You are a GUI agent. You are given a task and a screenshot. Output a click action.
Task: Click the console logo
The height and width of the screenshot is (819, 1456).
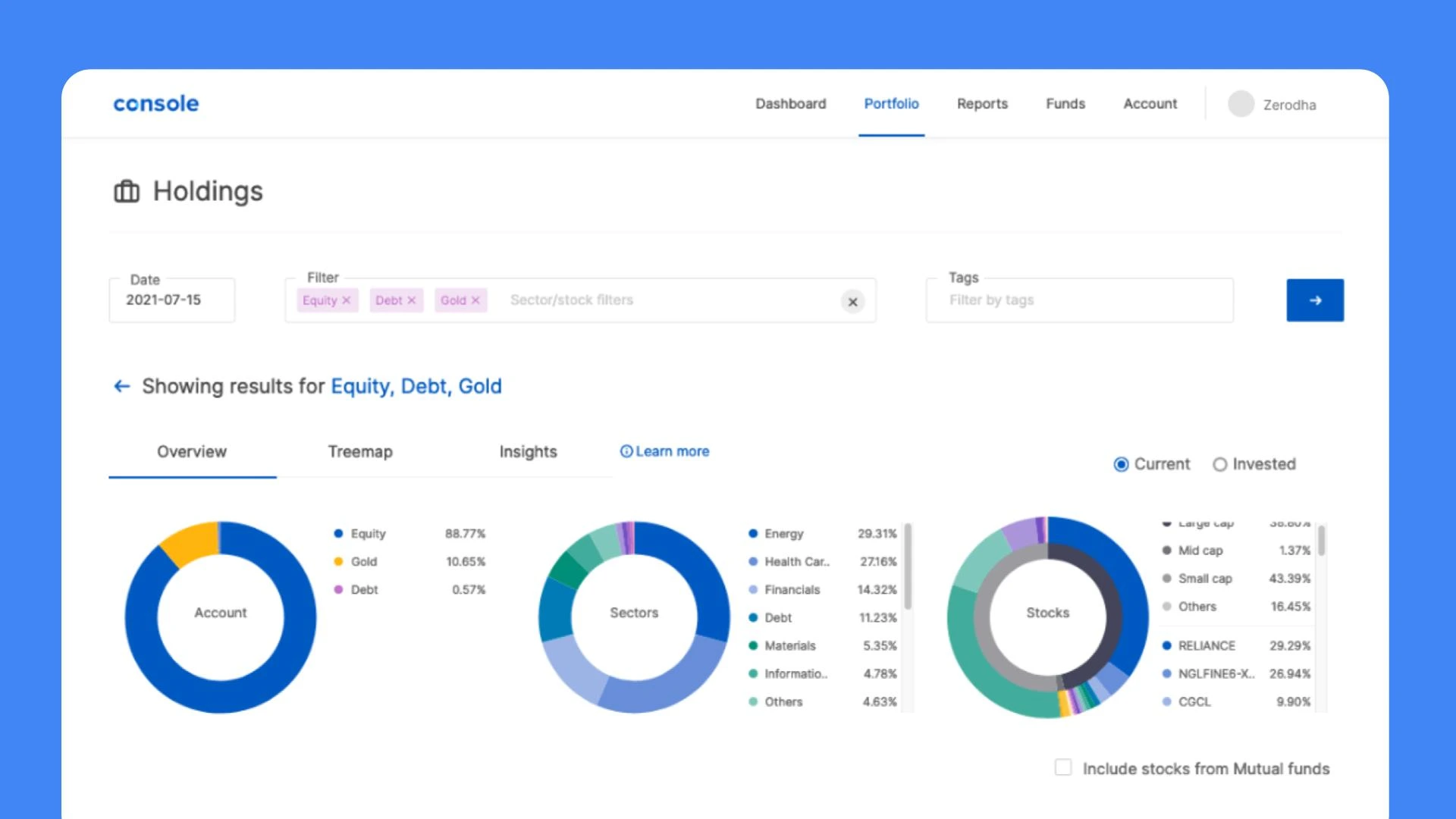(x=156, y=104)
